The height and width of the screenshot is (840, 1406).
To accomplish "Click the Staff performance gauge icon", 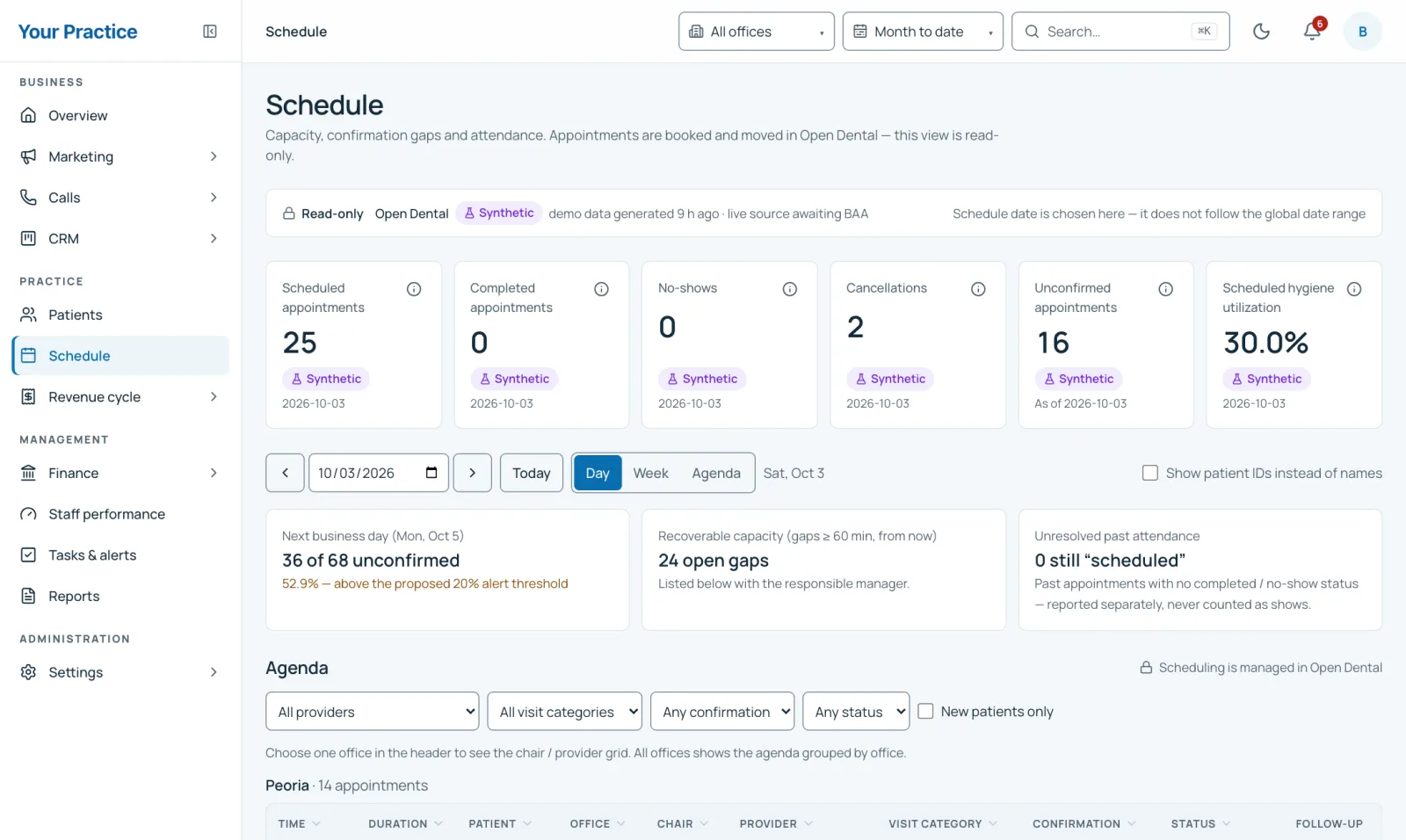I will click(x=29, y=514).
